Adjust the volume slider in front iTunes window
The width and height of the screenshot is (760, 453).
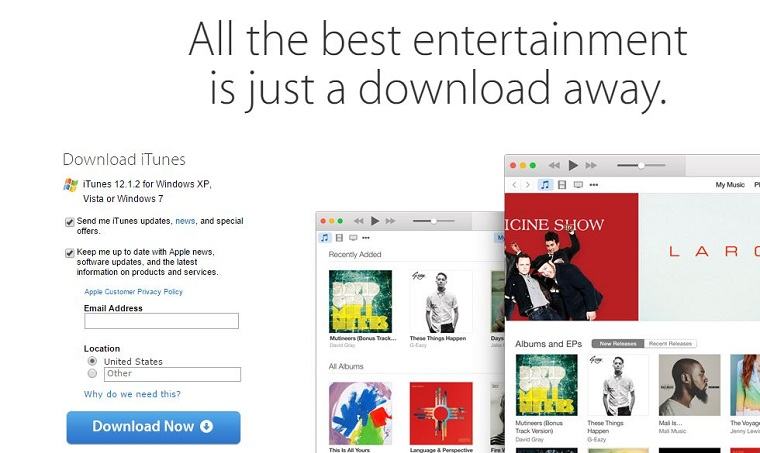coord(641,165)
